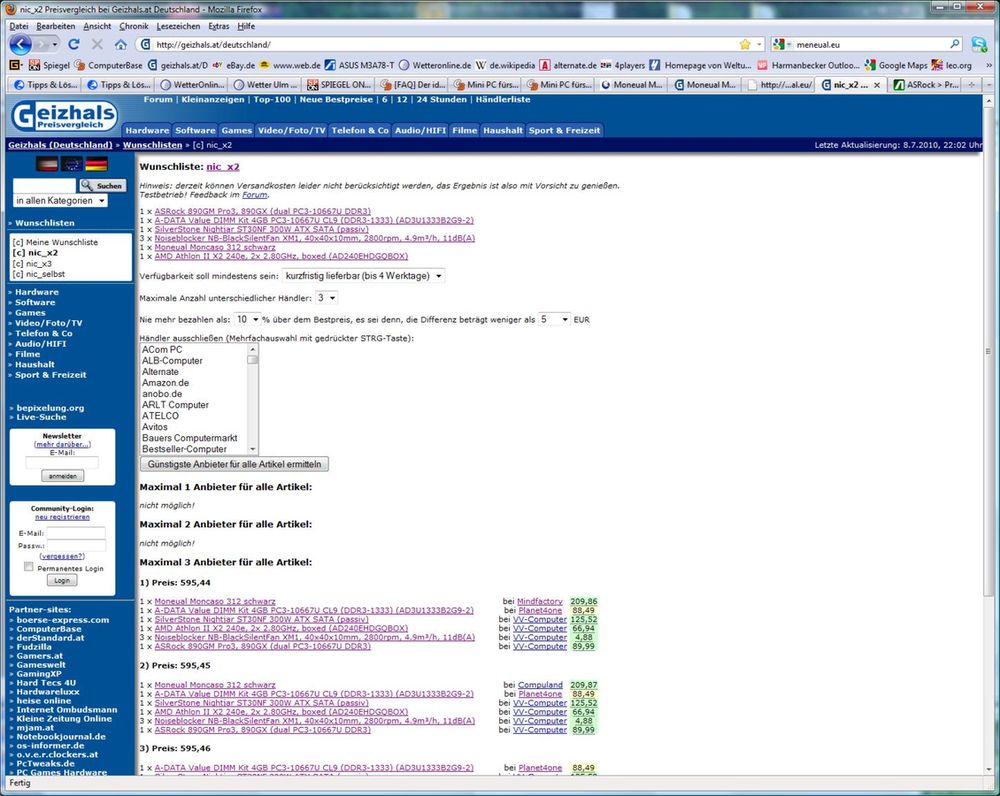Click the bookmark star in address bar

(x=745, y=44)
